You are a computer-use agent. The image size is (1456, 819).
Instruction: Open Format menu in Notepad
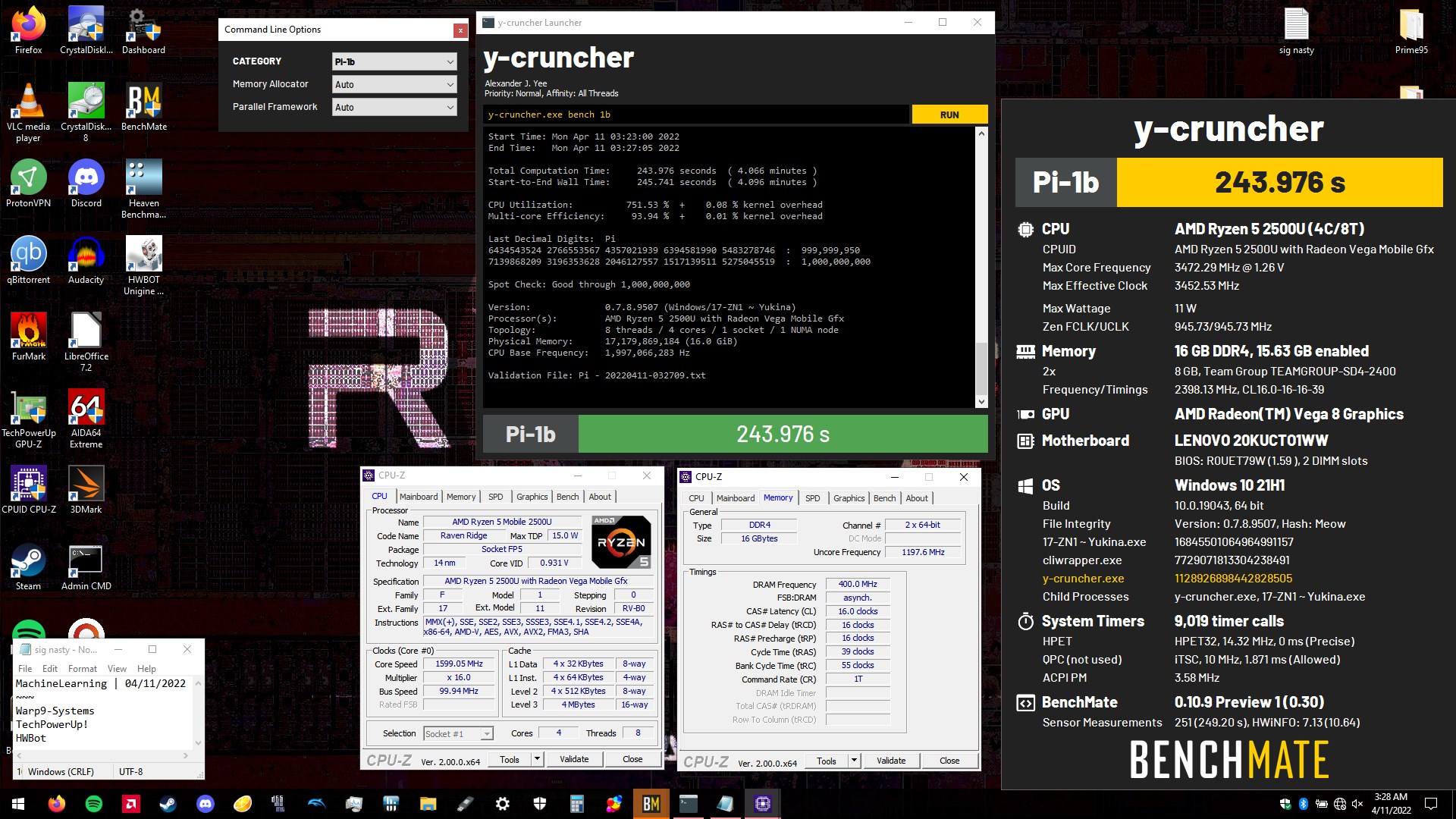[x=83, y=669]
